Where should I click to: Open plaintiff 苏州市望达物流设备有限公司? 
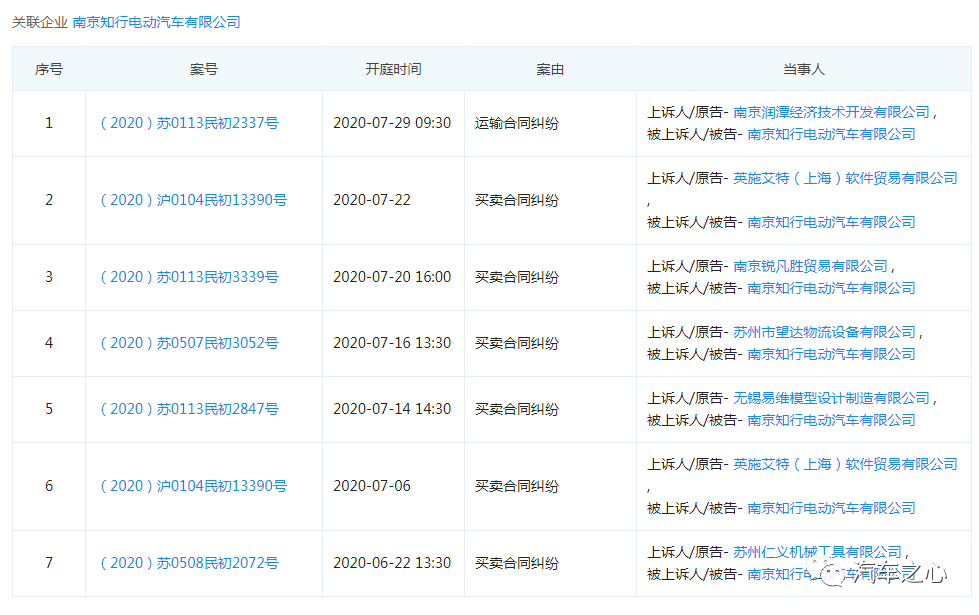click(x=824, y=332)
